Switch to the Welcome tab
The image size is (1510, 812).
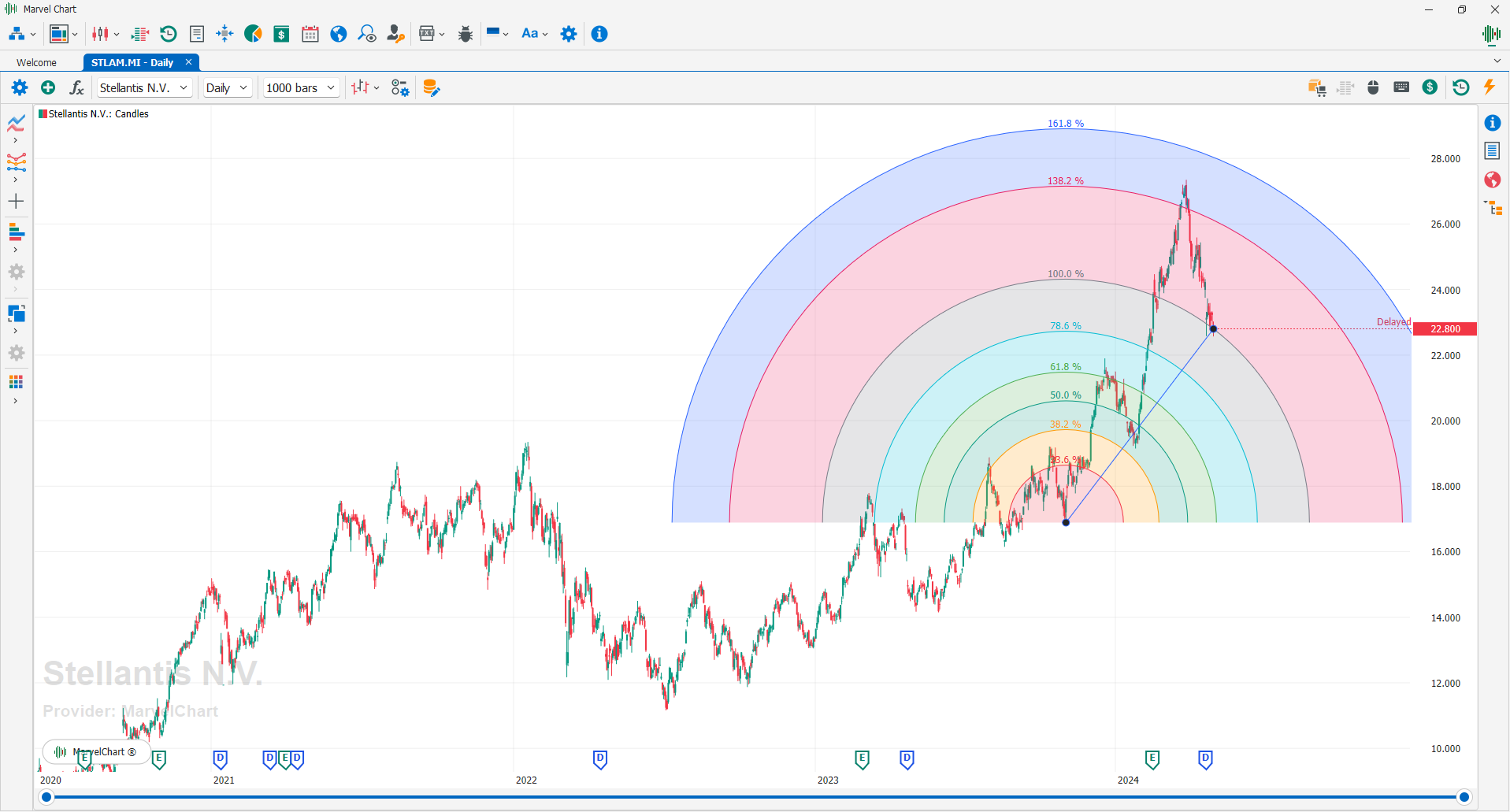[37, 62]
